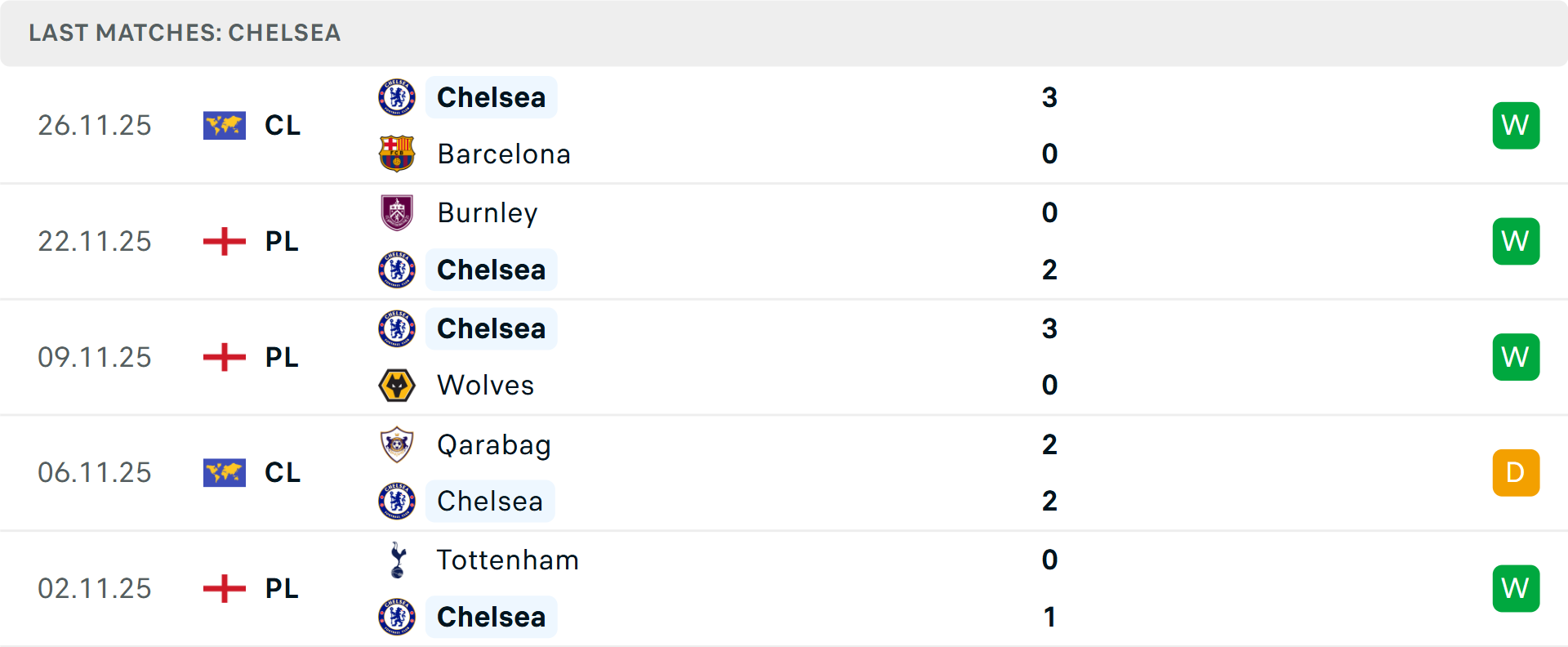Click the Qarabag club crest icon
Viewport: 1568px width, 647px height.
pyautogui.click(x=397, y=444)
